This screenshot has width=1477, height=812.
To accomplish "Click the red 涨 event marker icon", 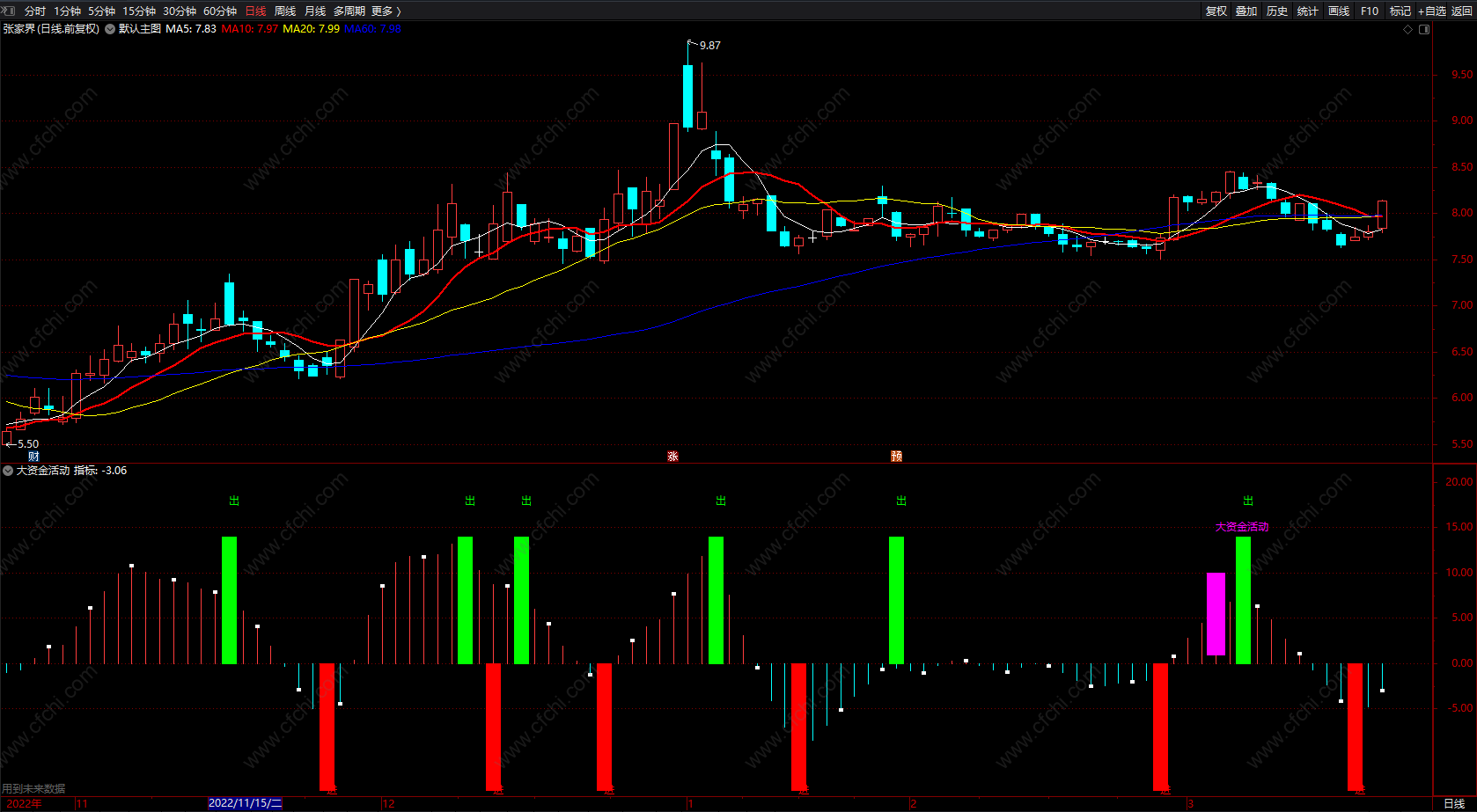I will pyautogui.click(x=672, y=456).
